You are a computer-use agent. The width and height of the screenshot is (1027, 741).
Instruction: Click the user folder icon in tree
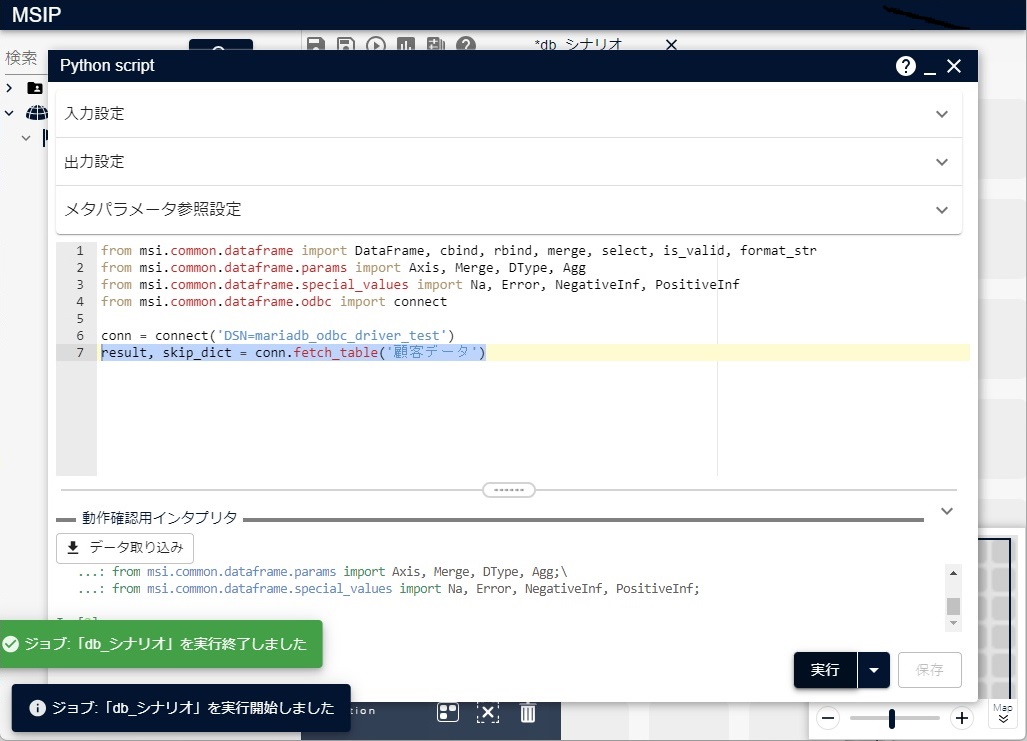(x=35, y=88)
